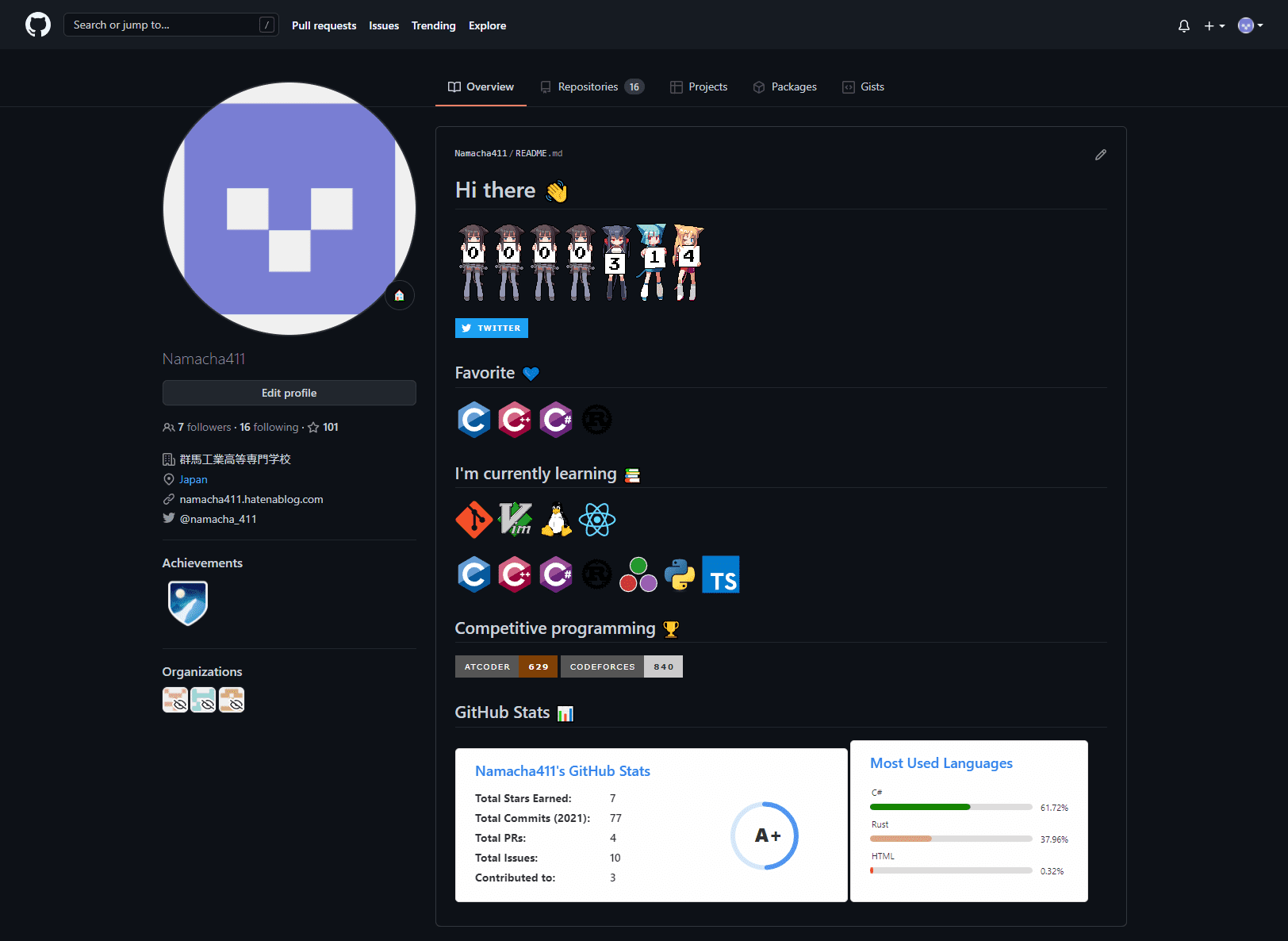The width and height of the screenshot is (1288, 941).
Task: Click the Git icon under currently learning
Action: (x=474, y=520)
